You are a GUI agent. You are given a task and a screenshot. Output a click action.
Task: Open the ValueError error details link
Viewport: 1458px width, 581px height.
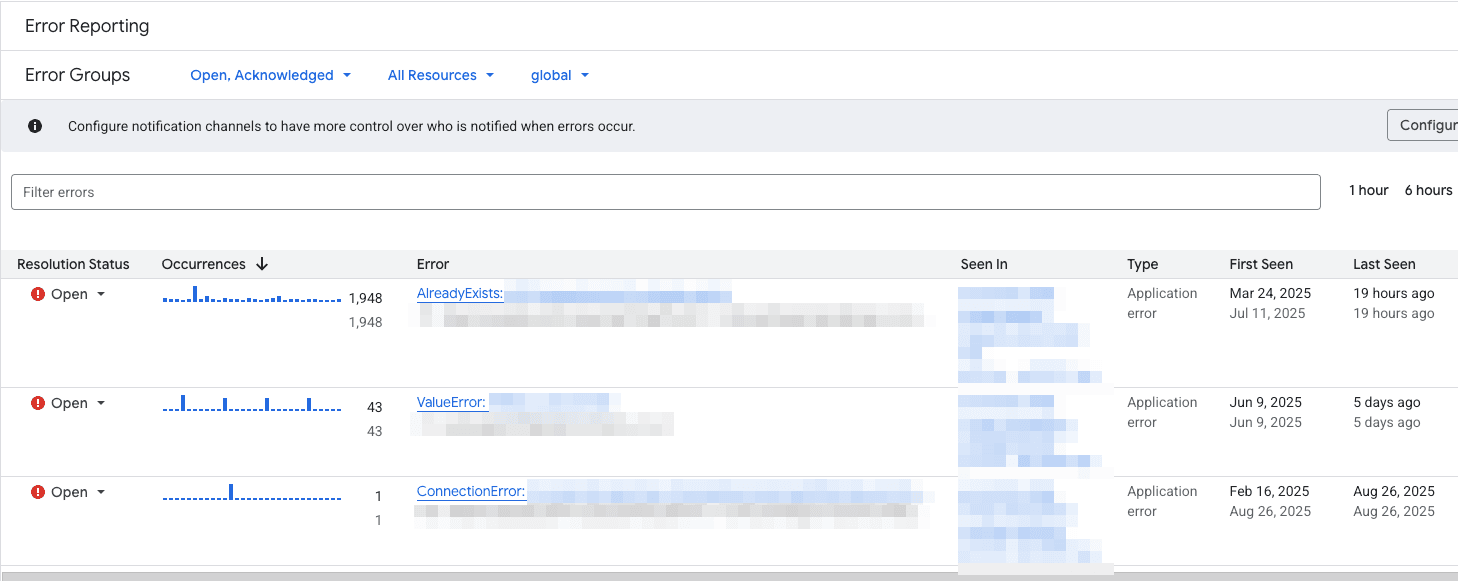point(451,402)
